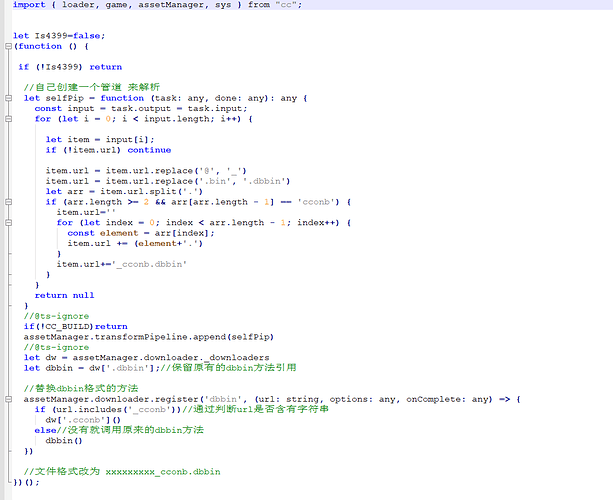Click the closing '})();' line
The width and height of the screenshot is (613, 500).
26,482
